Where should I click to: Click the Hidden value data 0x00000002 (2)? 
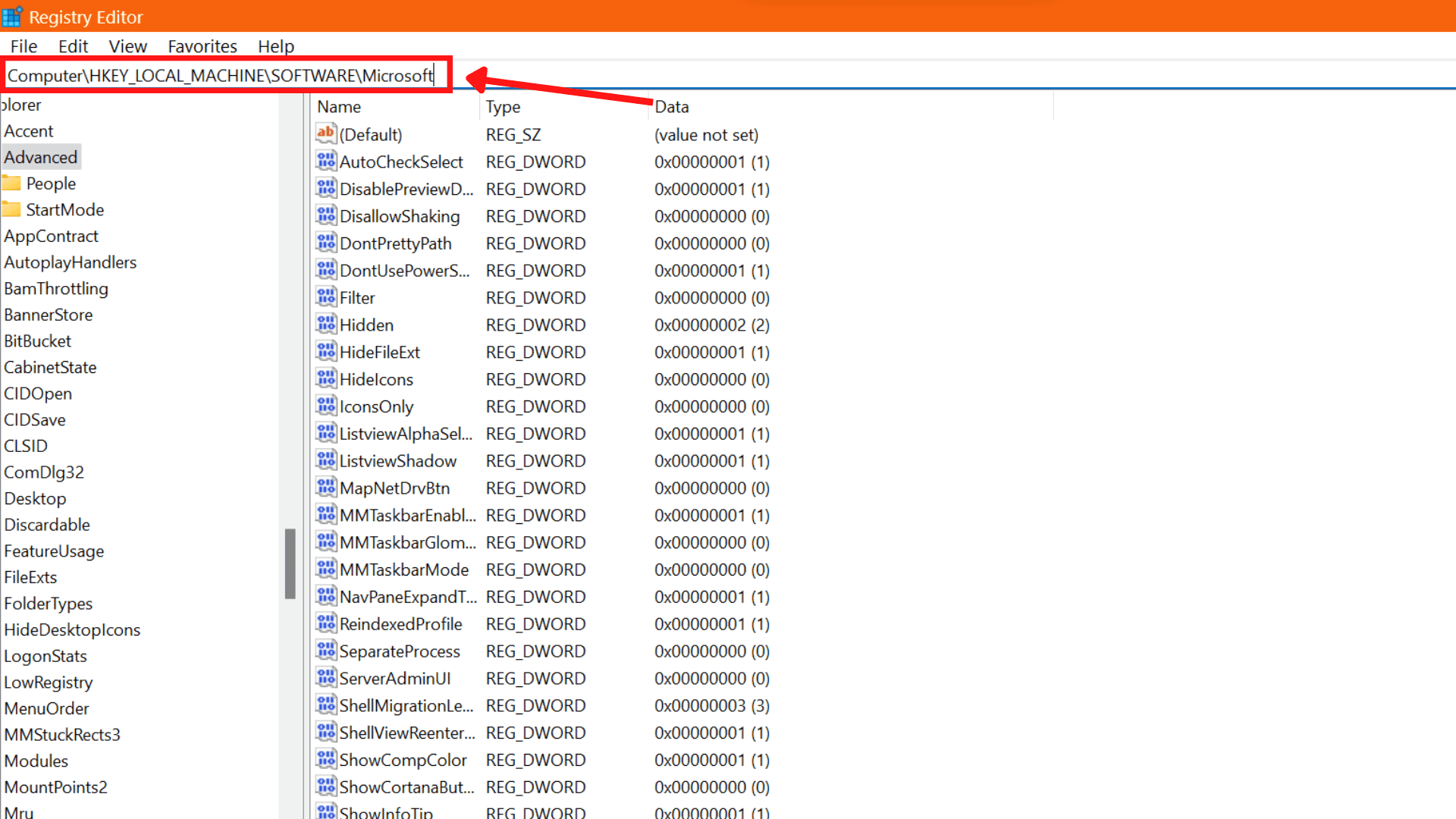point(712,325)
